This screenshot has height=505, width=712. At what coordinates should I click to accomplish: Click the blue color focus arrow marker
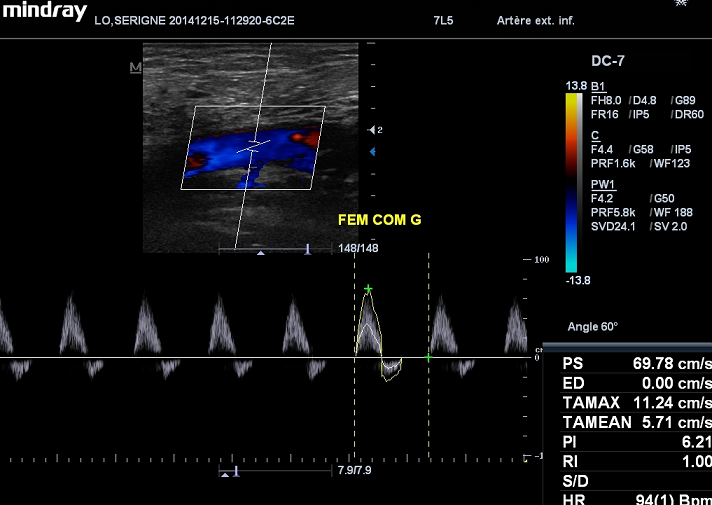tap(374, 151)
